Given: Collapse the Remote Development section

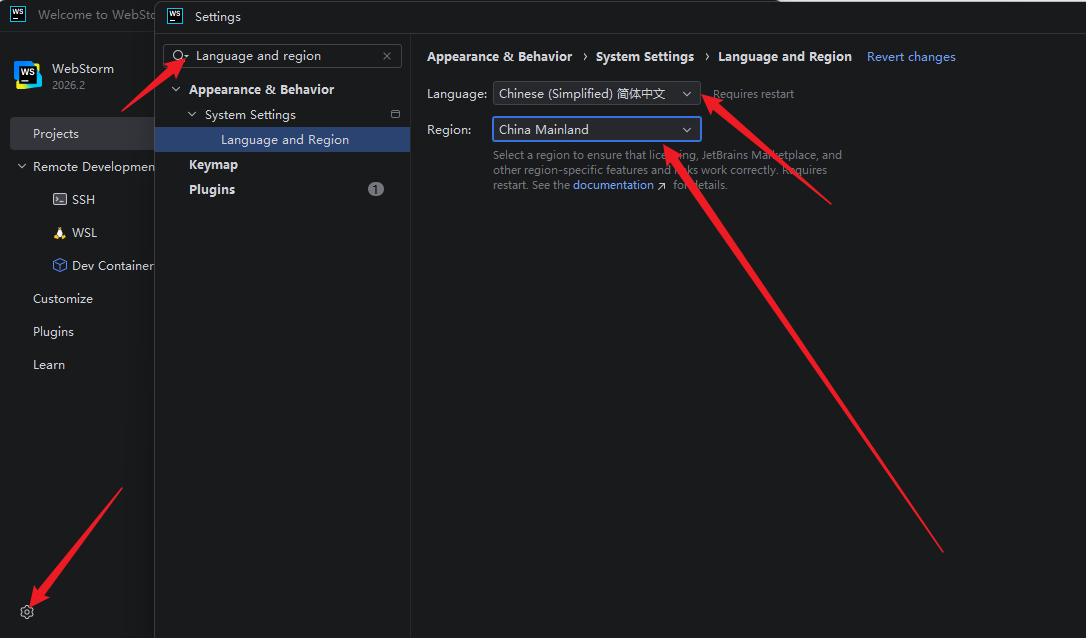Looking at the screenshot, I should click(21, 166).
